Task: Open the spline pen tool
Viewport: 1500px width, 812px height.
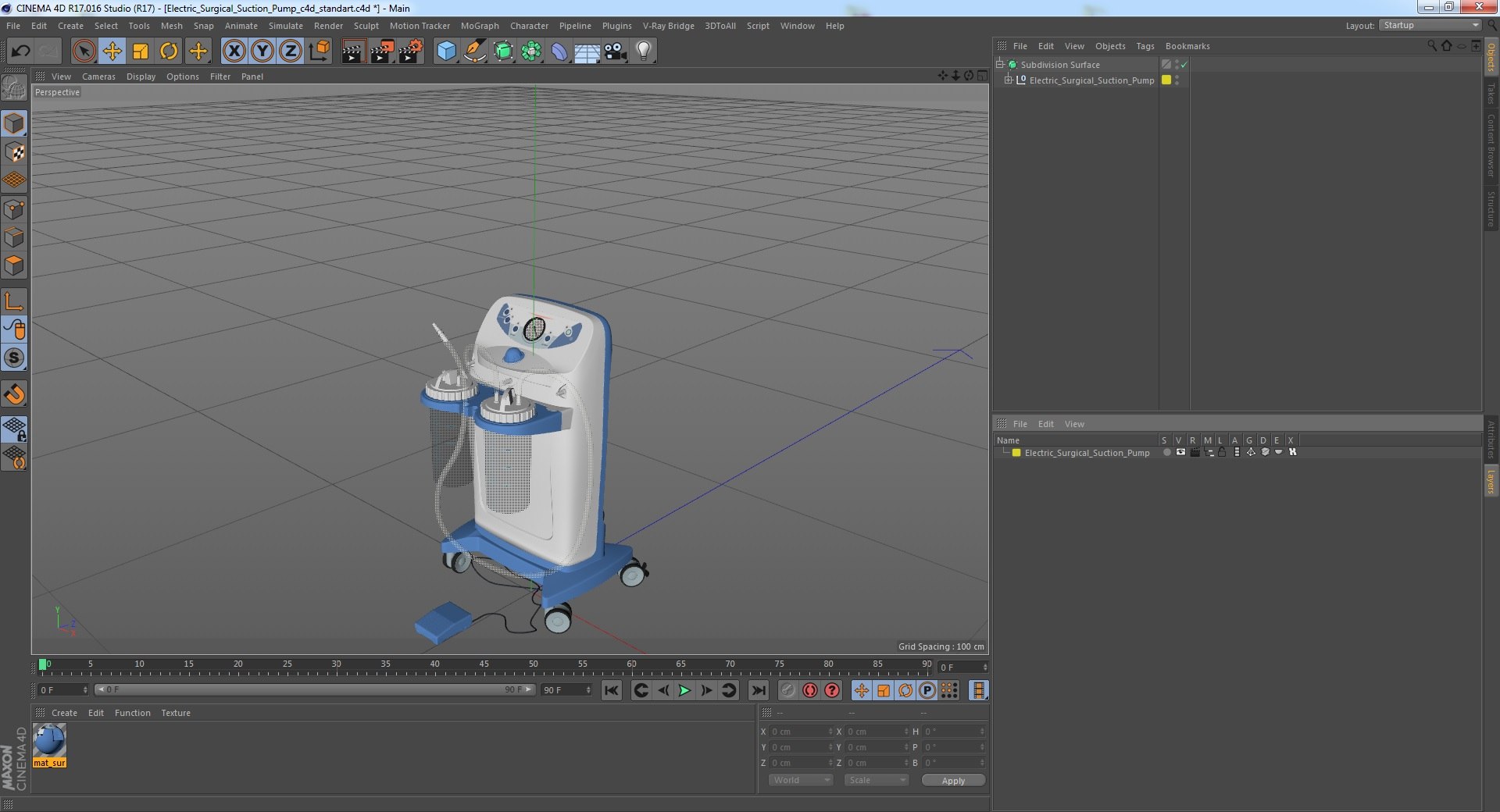Action: pyautogui.click(x=474, y=52)
